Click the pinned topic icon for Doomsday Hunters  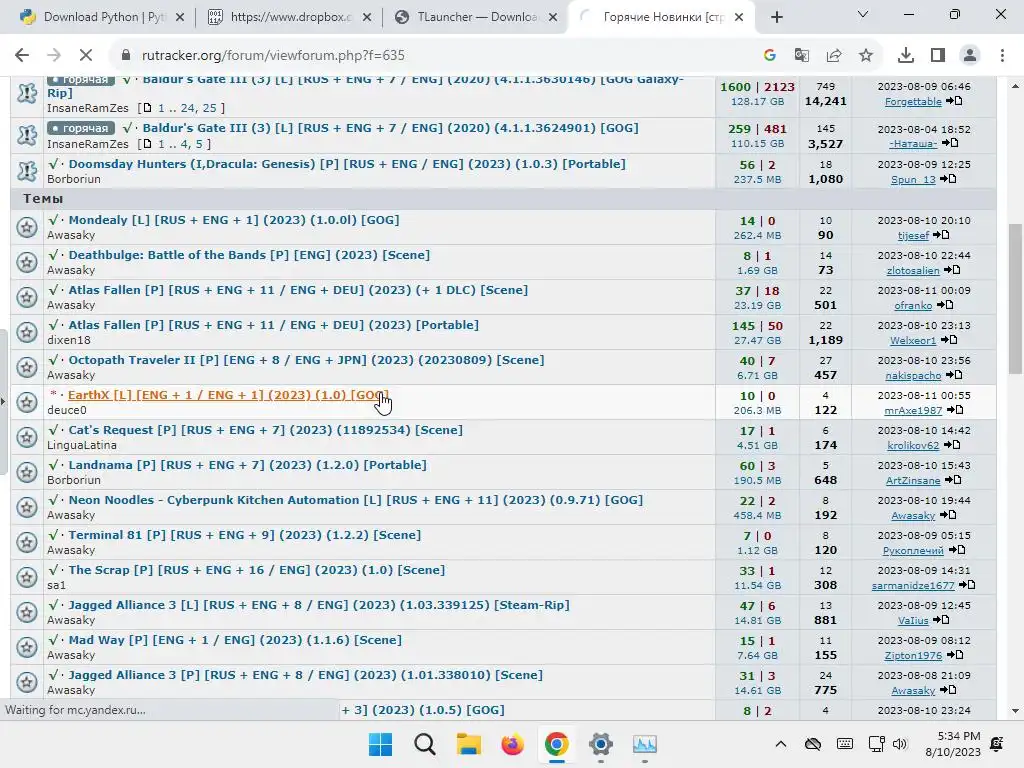[x=27, y=171]
